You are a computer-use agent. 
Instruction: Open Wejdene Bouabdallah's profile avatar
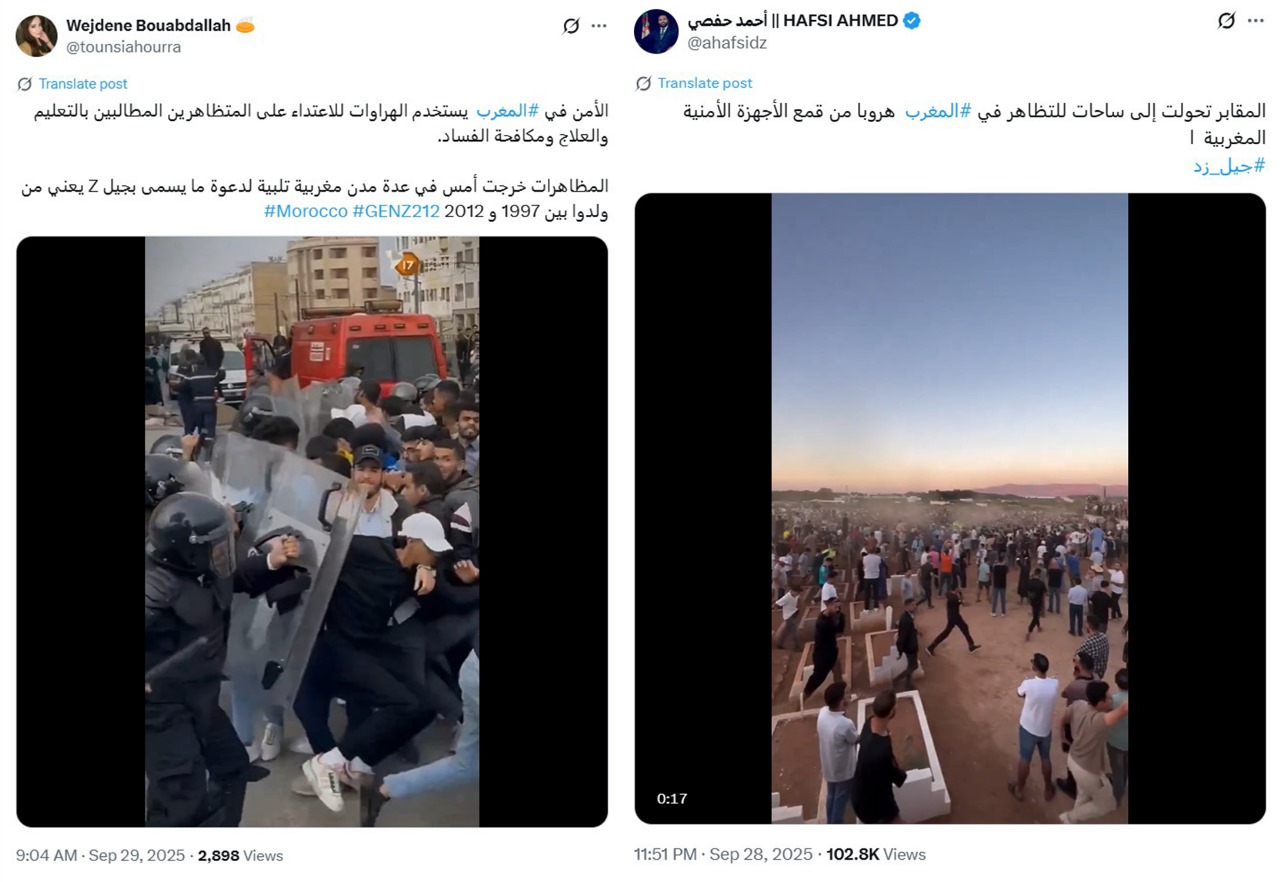pos(36,36)
